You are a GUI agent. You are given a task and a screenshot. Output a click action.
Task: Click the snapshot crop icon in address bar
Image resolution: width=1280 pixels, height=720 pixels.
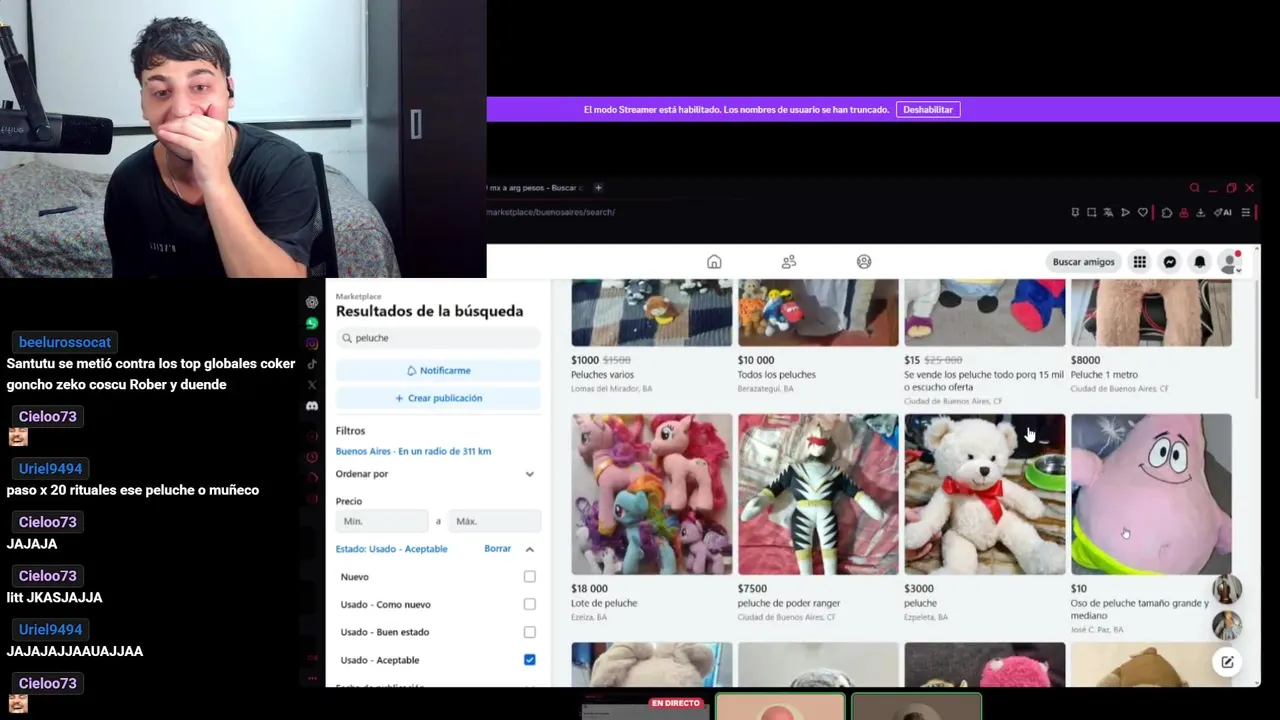(x=1091, y=212)
